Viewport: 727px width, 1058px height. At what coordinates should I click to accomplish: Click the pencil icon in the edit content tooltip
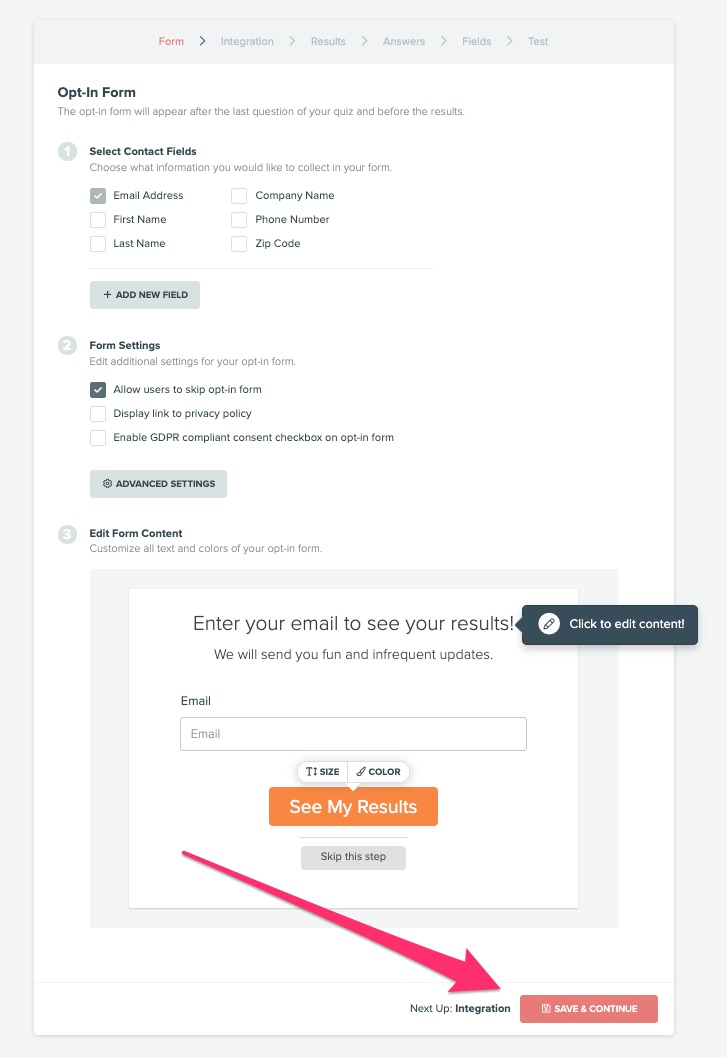(548, 624)
